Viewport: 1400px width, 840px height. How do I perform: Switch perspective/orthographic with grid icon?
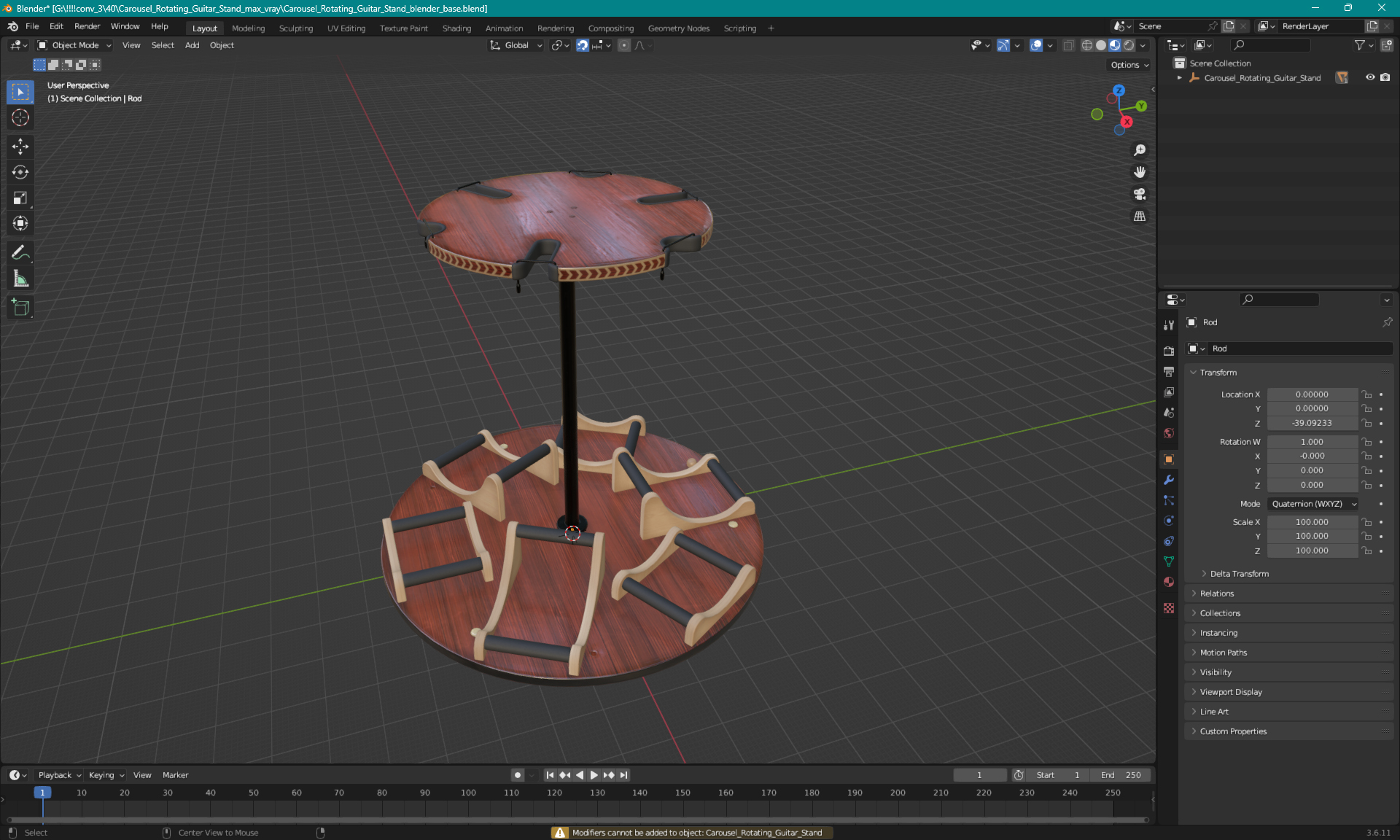coord(1140,217)
